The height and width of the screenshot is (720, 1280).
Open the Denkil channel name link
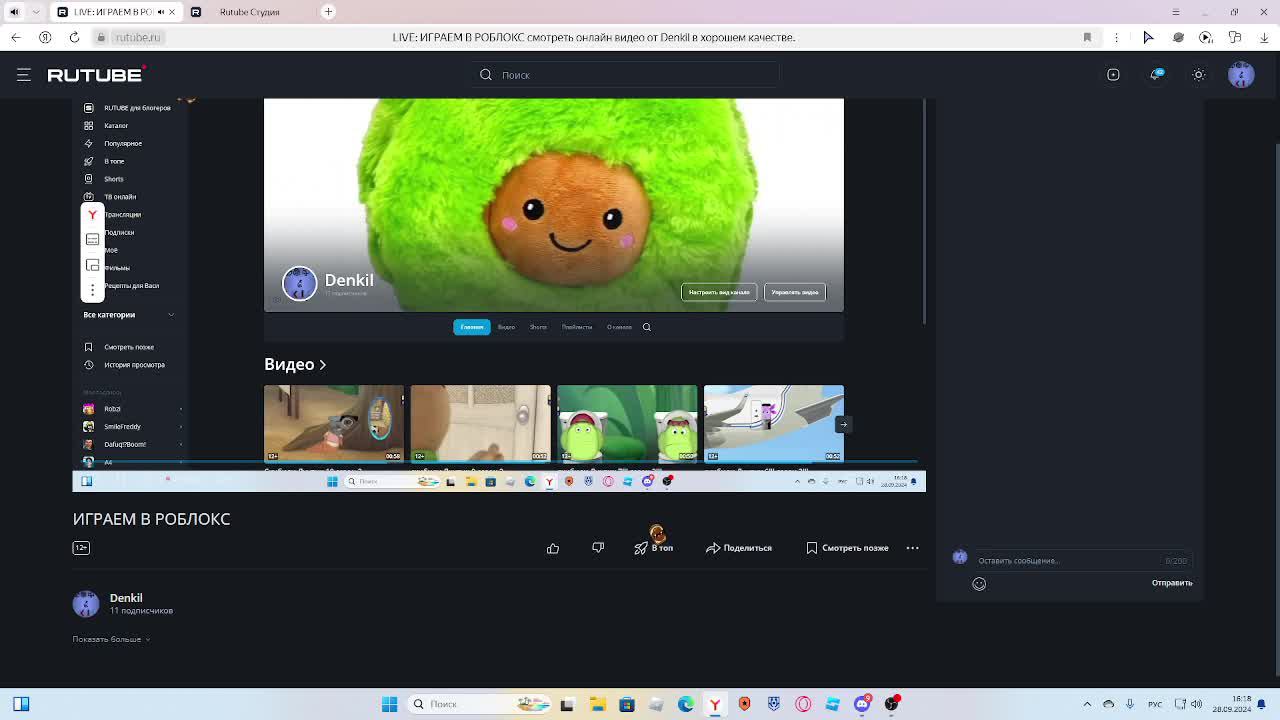[x=126, y=598]
